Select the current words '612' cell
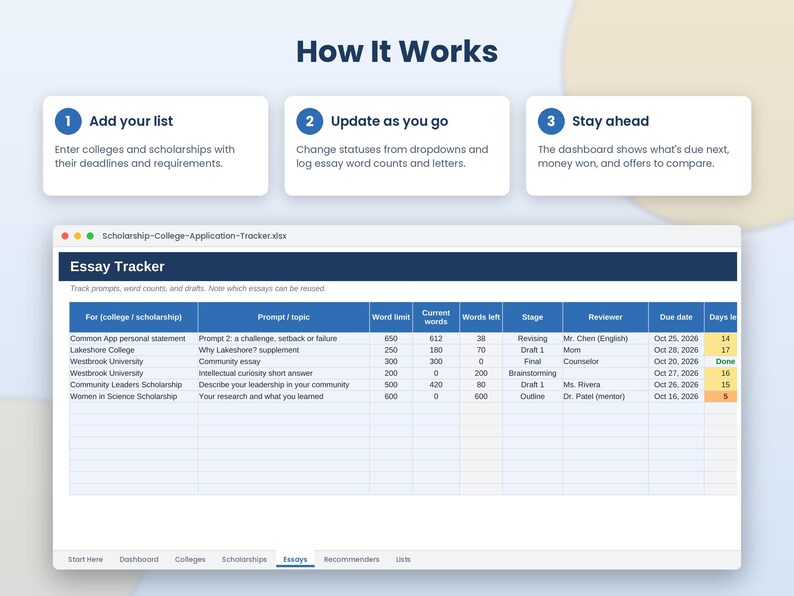 pyautogui.click(x=436, y=338)
